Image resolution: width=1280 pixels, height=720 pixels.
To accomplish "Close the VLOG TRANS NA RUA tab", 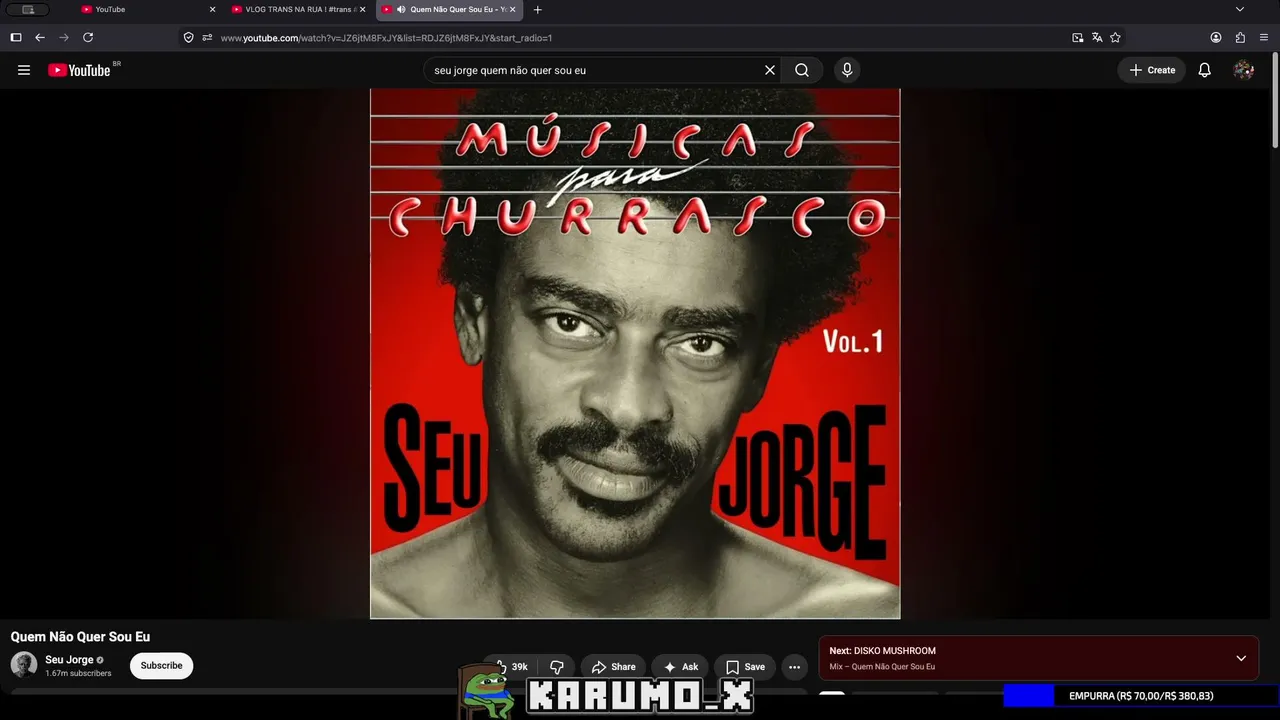I will [362, 10].
